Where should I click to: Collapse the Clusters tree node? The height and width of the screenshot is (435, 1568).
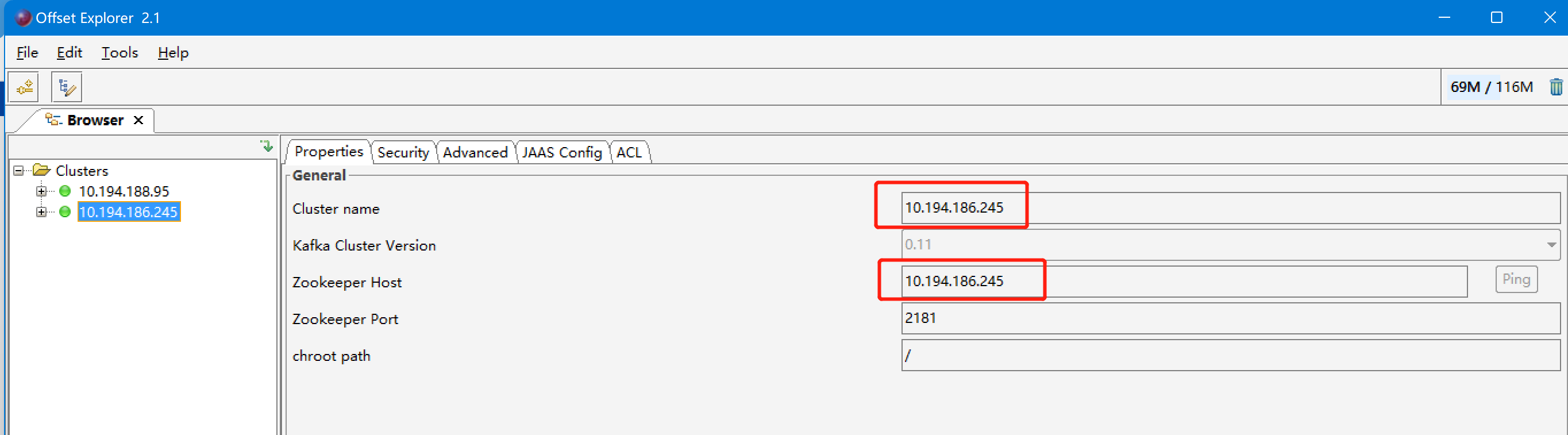pos(19,170)
